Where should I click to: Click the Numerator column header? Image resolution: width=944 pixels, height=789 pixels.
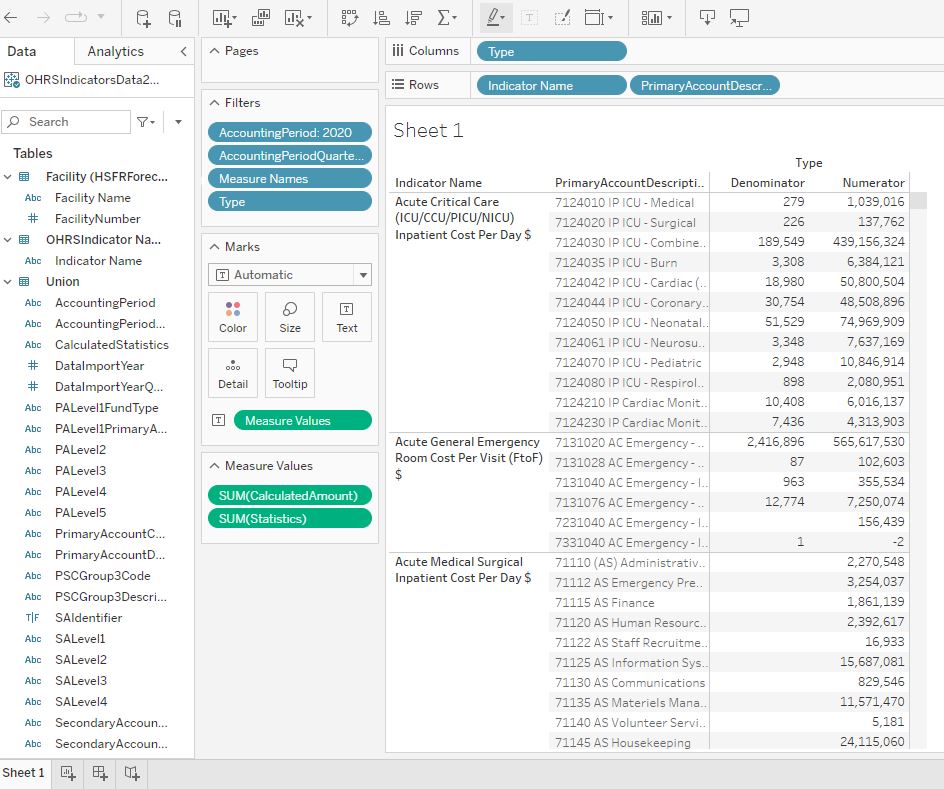[874, 183]
